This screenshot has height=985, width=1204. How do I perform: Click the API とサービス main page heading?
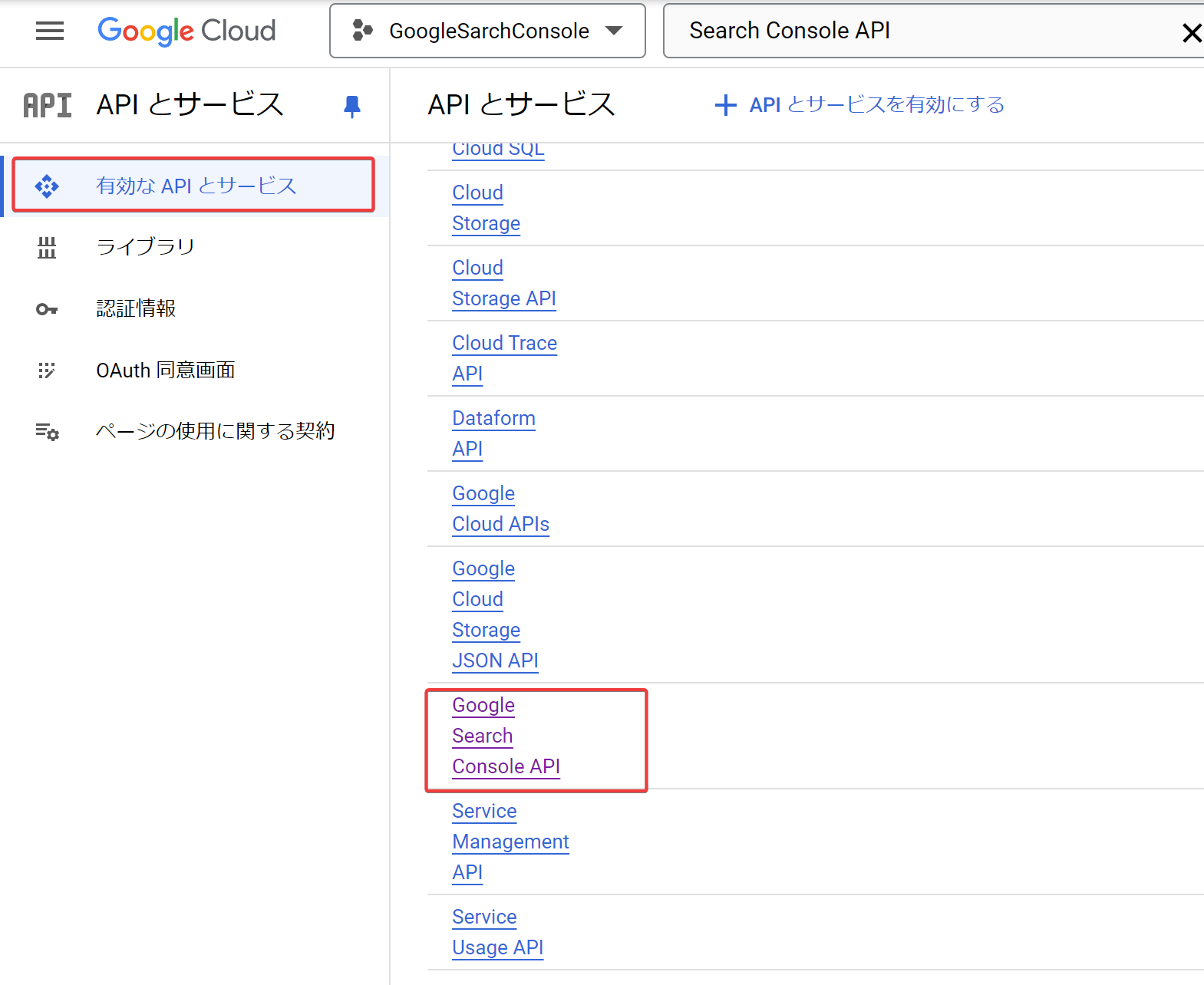(522, 105)
